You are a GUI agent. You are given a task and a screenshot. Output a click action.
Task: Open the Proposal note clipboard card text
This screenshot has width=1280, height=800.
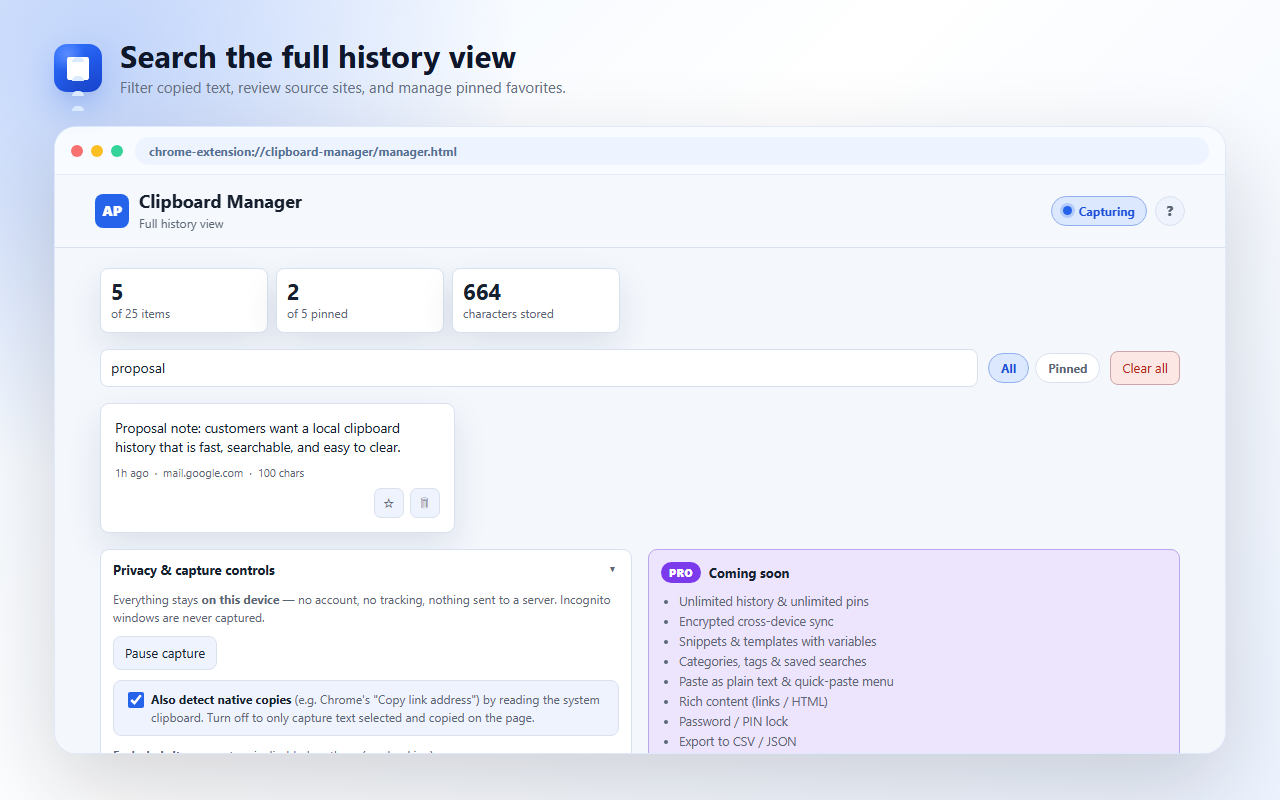(x=258, y=438)
